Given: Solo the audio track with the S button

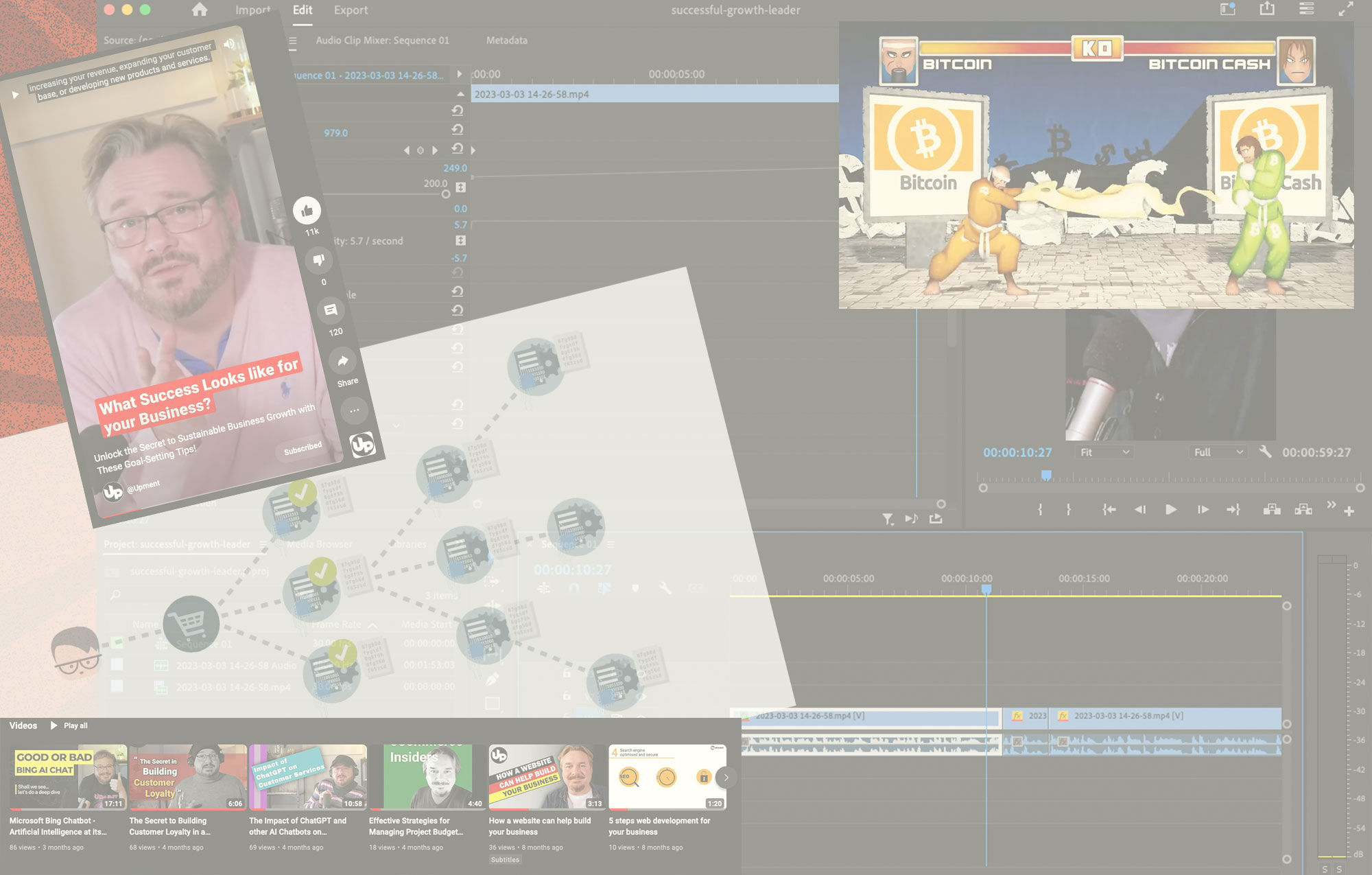Looking at the screenshot, I should point(1325,870).
